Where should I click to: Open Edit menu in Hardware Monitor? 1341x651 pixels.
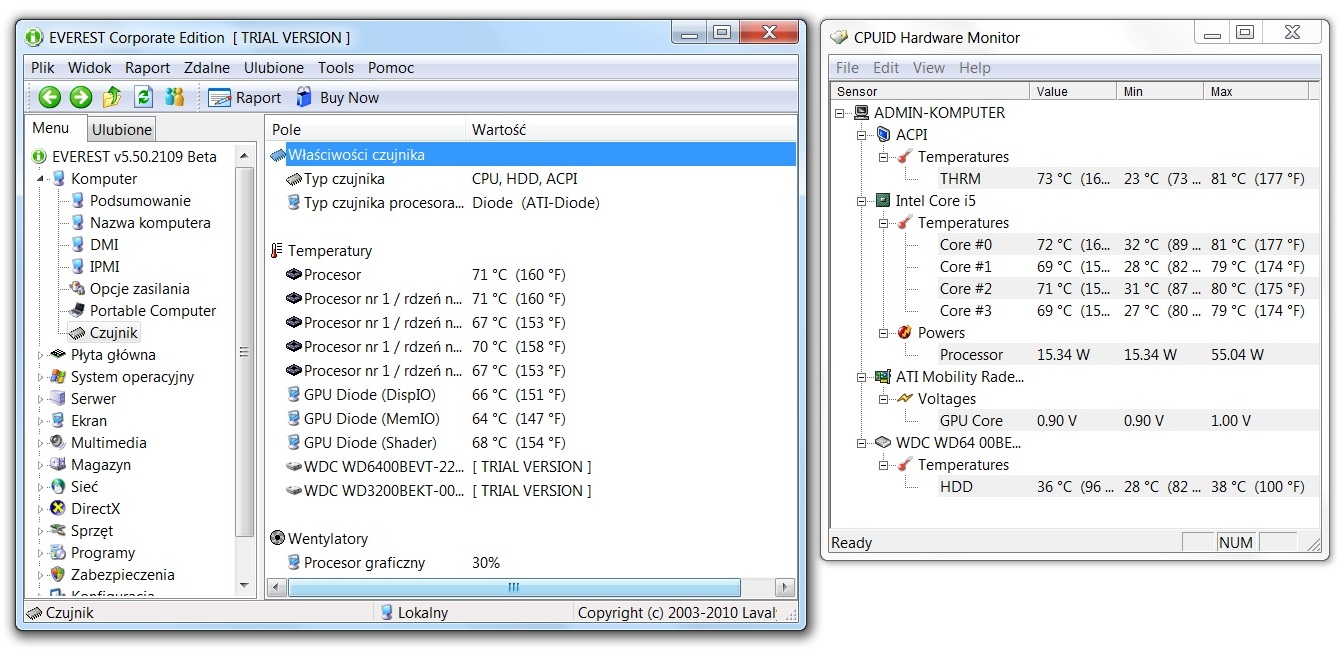[886, 68]
